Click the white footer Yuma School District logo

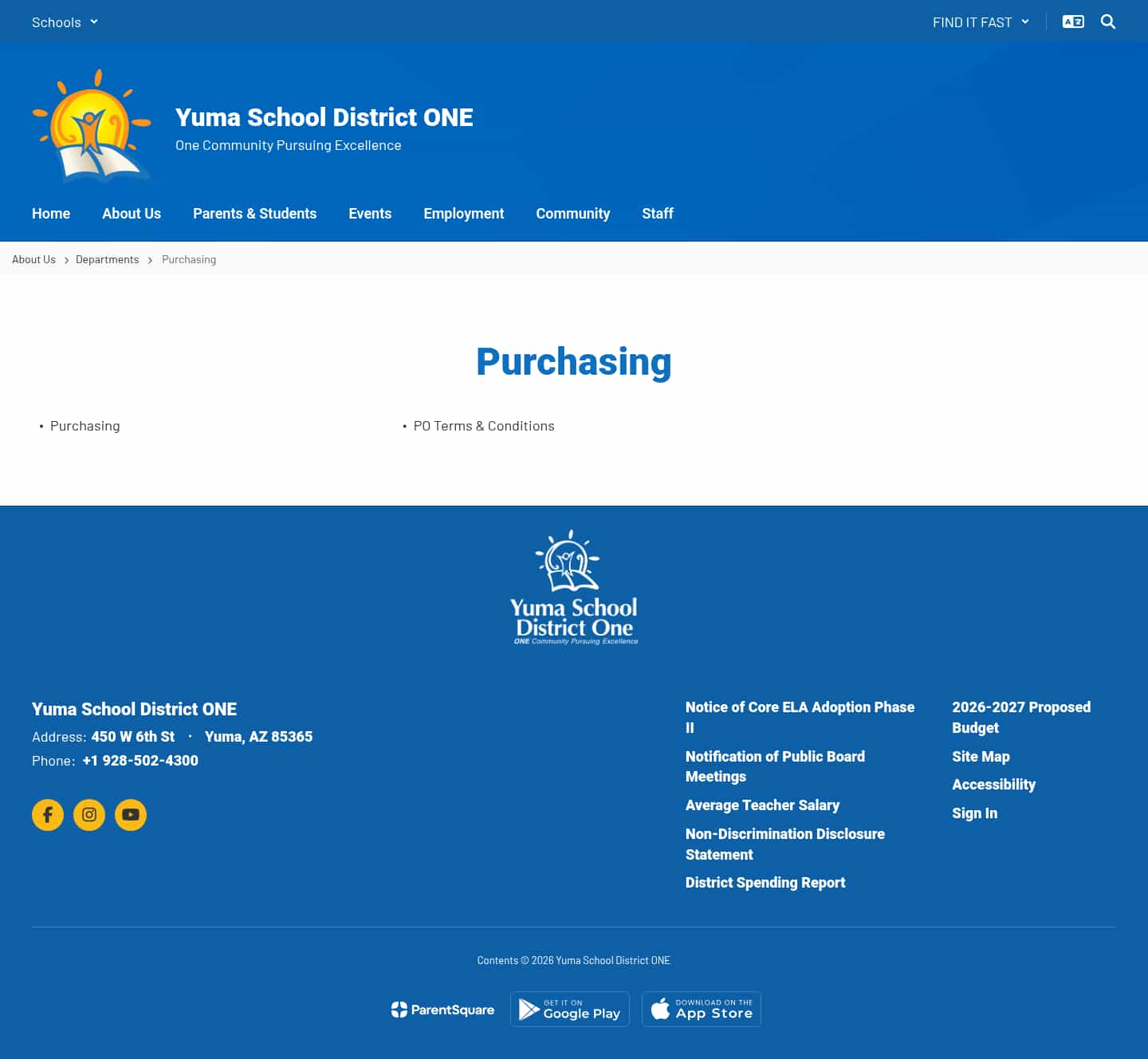574,587
